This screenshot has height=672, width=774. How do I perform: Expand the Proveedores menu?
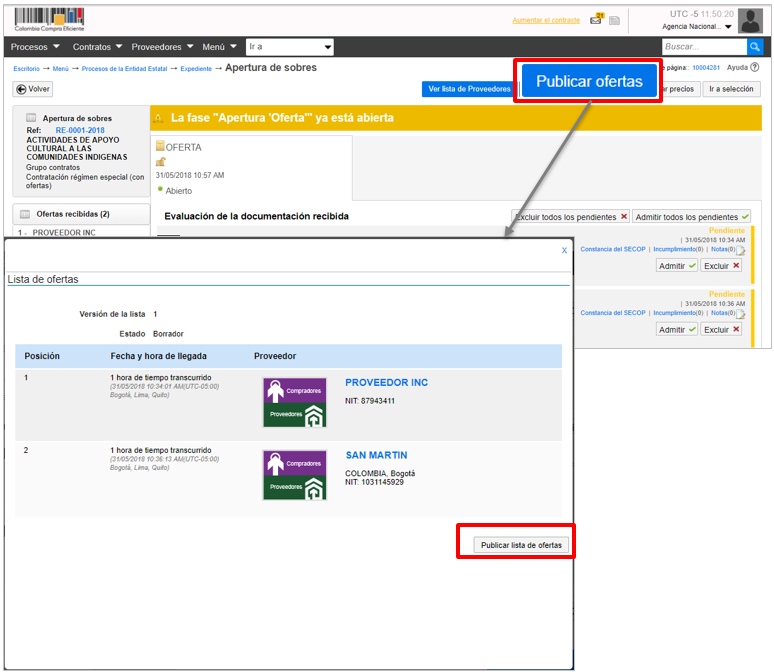[x=162, y=47]
